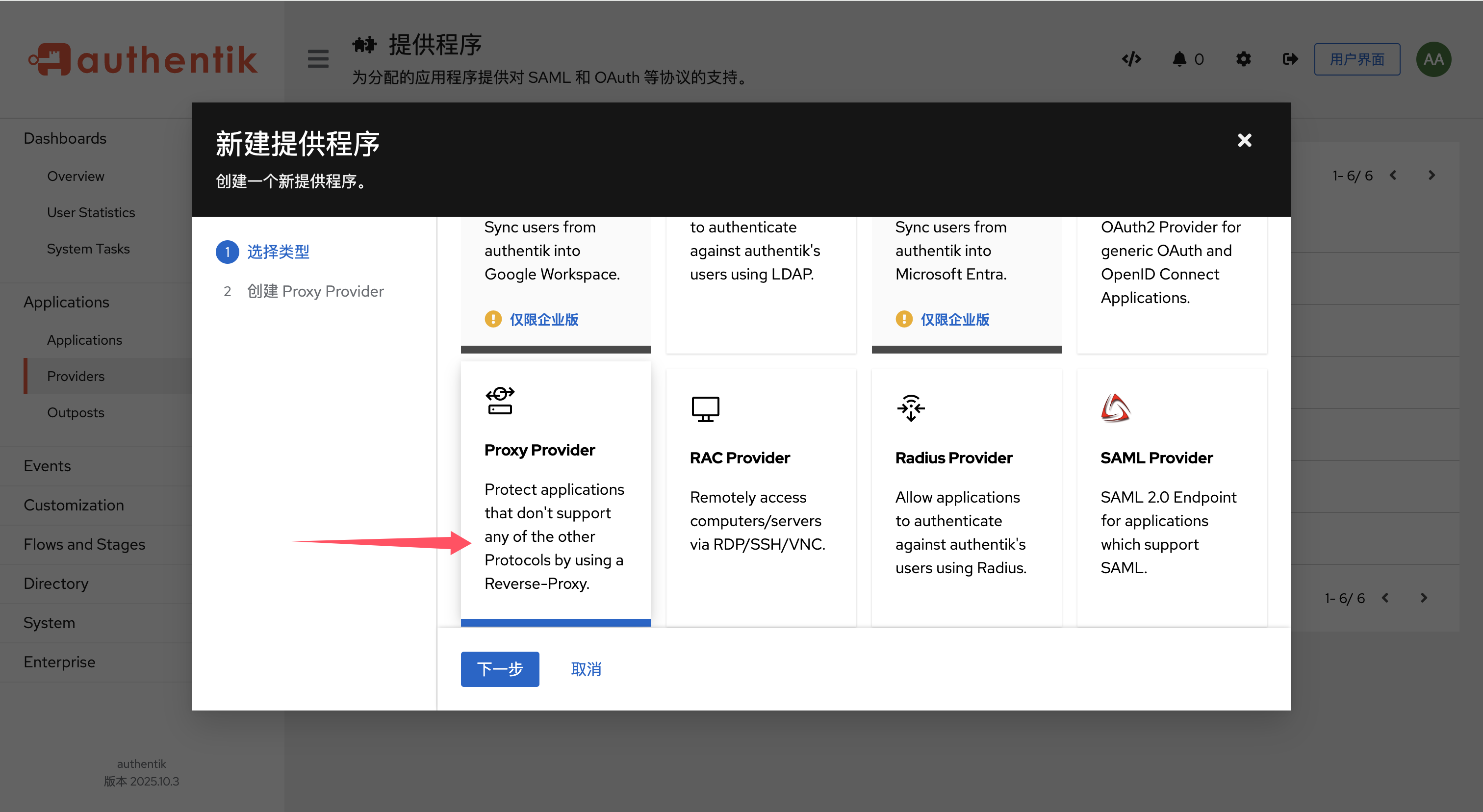Expand the Directory sidebar section
This screenshot has height=812, width=1483.
click(x=56, y=584)
